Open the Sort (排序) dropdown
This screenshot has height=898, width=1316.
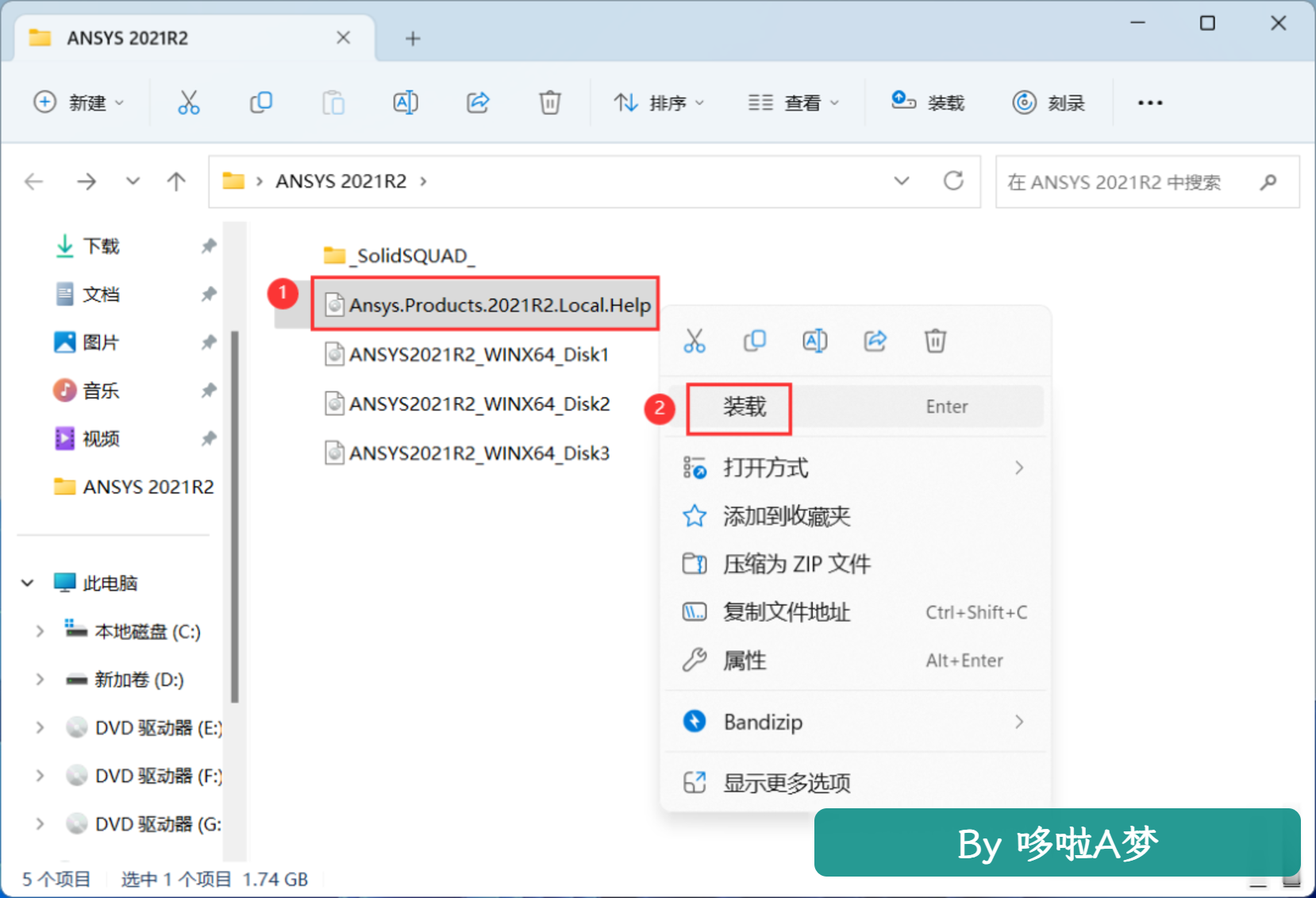coord(659,102)
